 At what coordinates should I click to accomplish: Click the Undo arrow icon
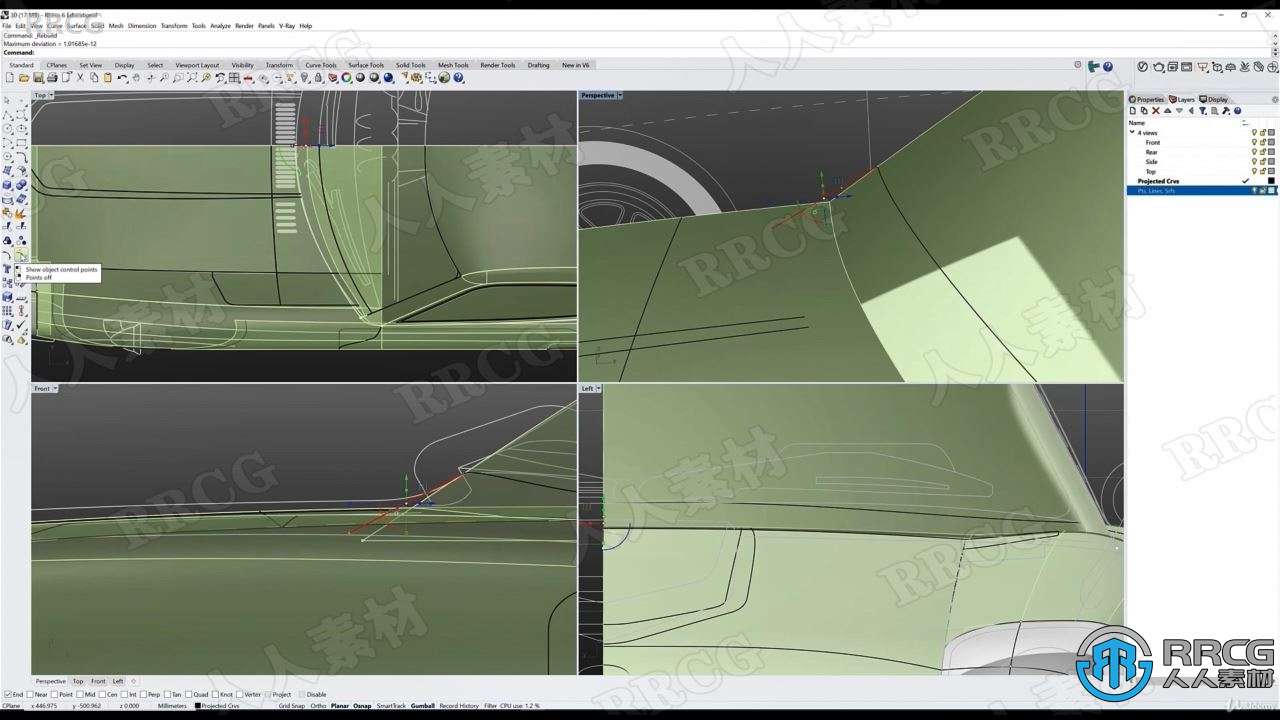pyautogui.click(x=122, y=78)
